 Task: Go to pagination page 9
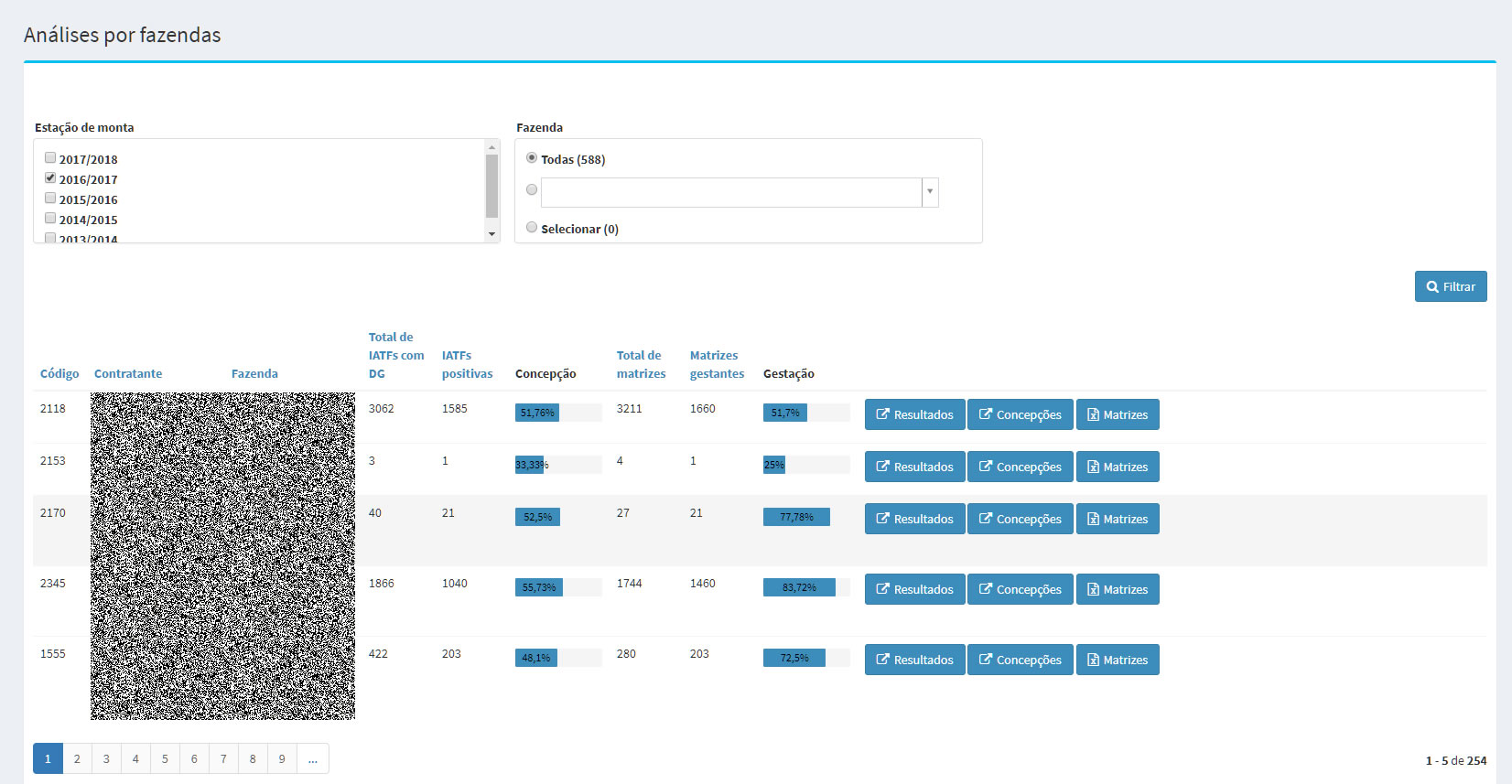coord(282,758)
